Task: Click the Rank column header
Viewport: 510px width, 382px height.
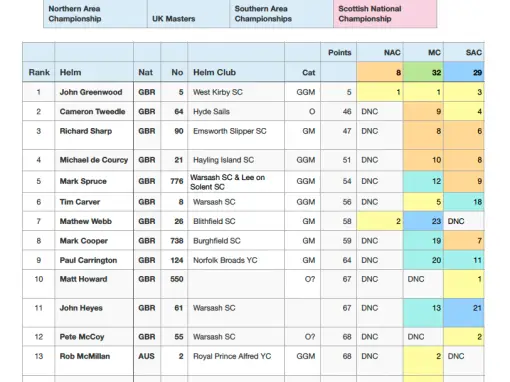Action: (x=39, y=72)
